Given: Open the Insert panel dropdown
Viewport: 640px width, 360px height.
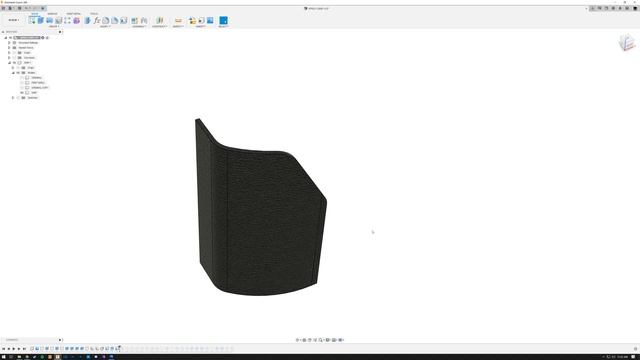Looking at the screenshot, I should tap(201, 27).
